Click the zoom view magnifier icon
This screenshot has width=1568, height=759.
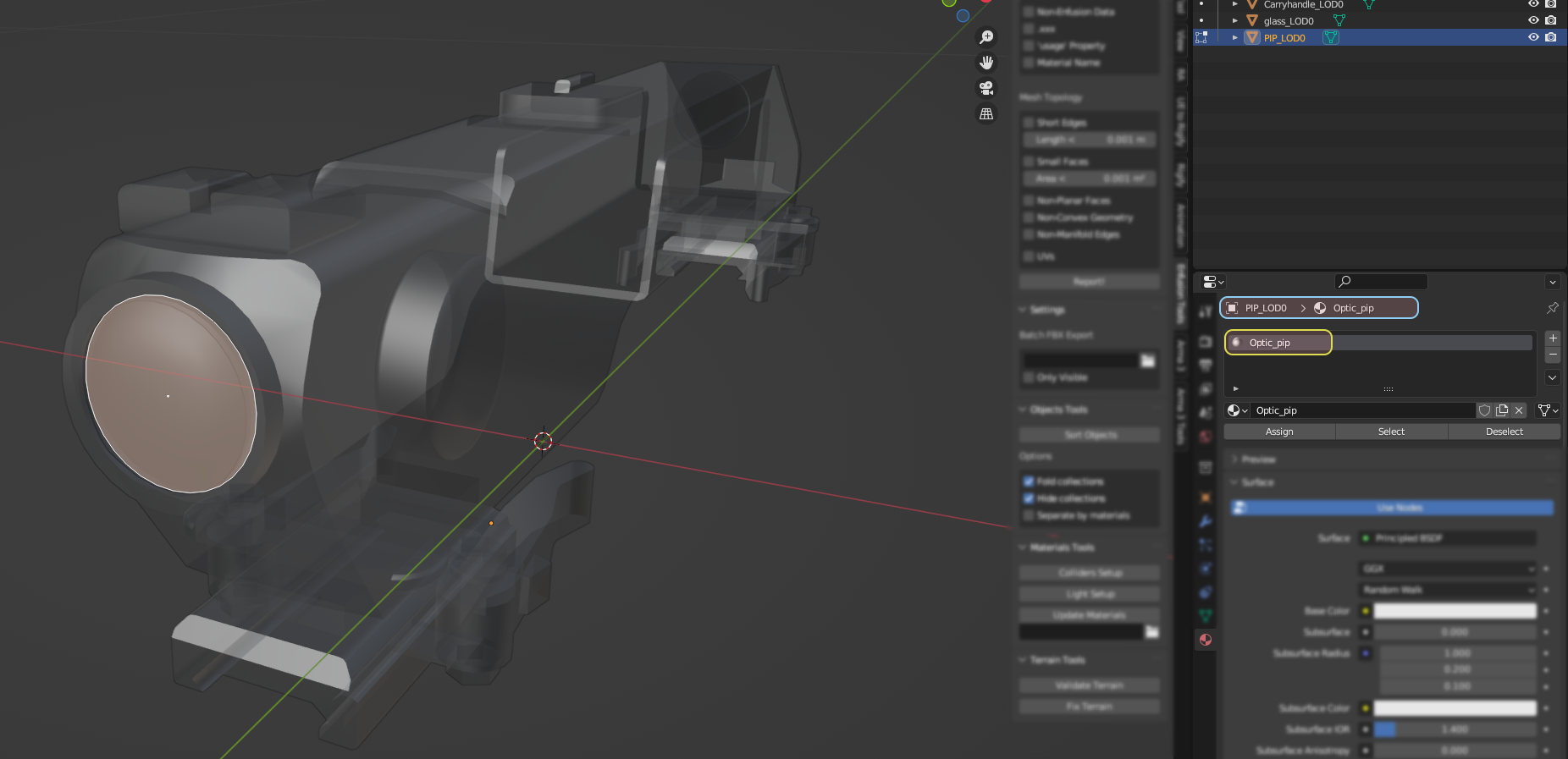(986, 37)
